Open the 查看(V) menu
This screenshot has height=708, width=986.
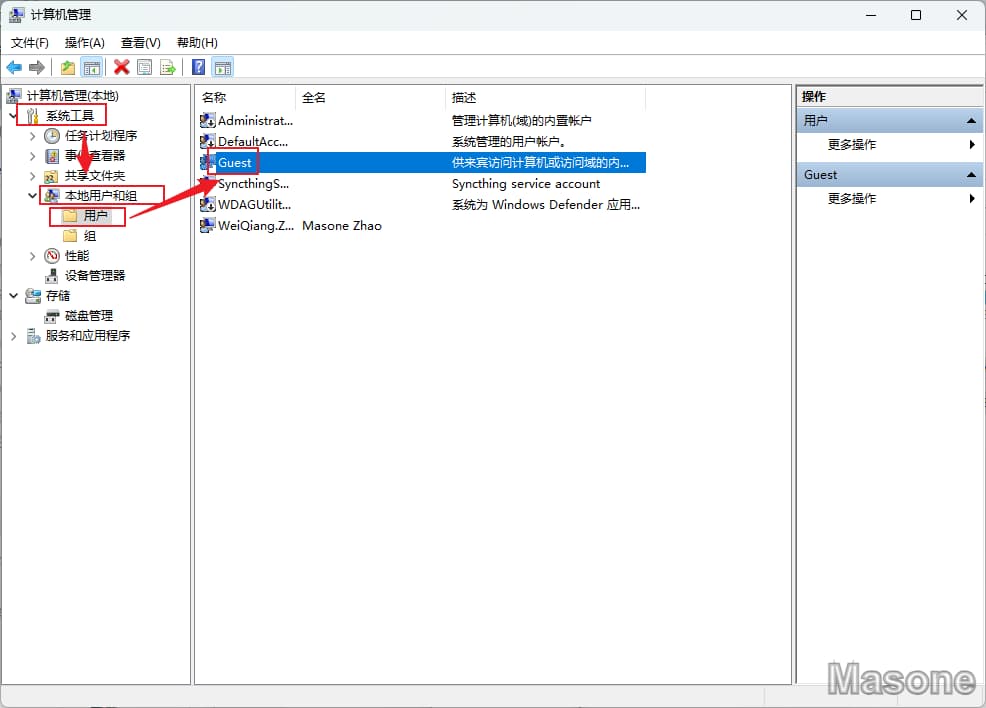pos(141,43)
